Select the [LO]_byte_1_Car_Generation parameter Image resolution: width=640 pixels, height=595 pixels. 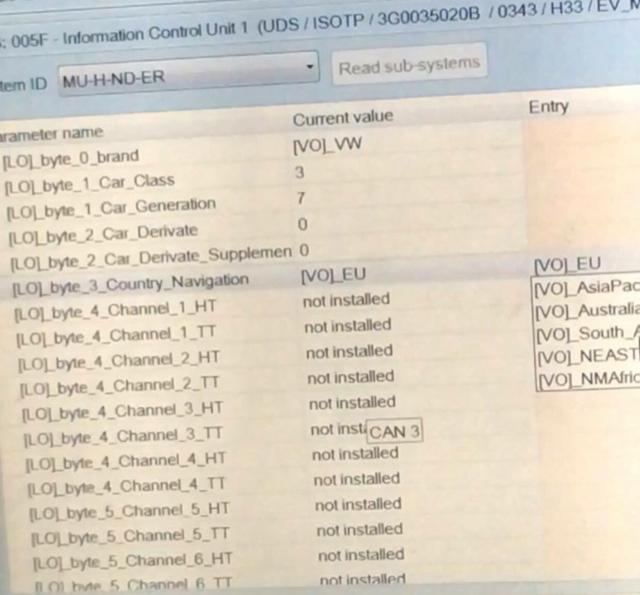pyautogui.click(x=111, y=209)
